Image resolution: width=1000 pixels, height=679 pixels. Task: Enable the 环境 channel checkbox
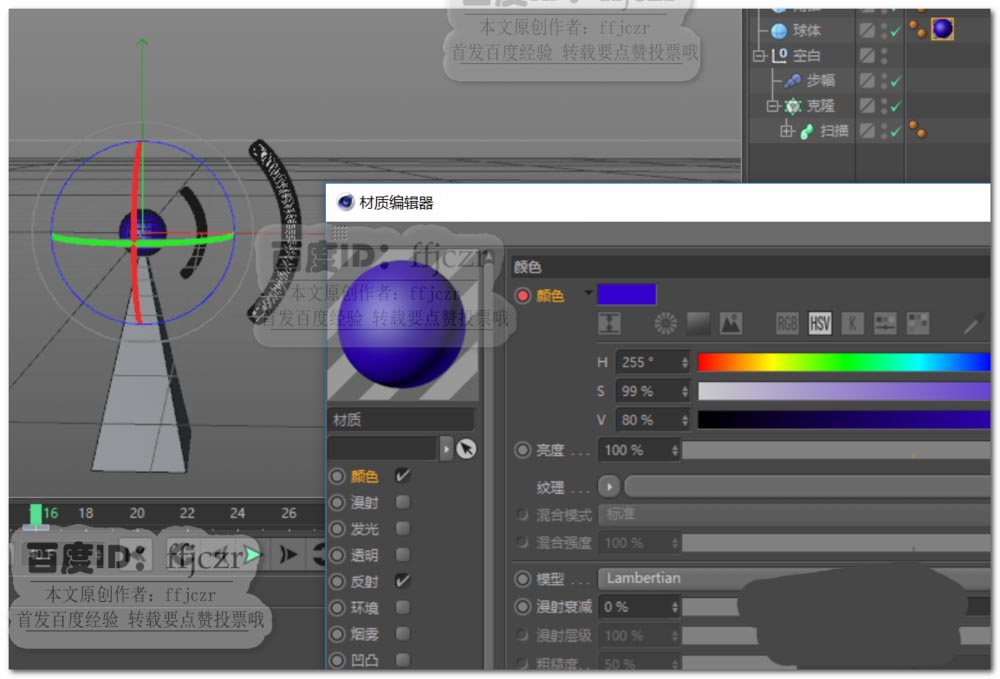(x=402, y=608)
